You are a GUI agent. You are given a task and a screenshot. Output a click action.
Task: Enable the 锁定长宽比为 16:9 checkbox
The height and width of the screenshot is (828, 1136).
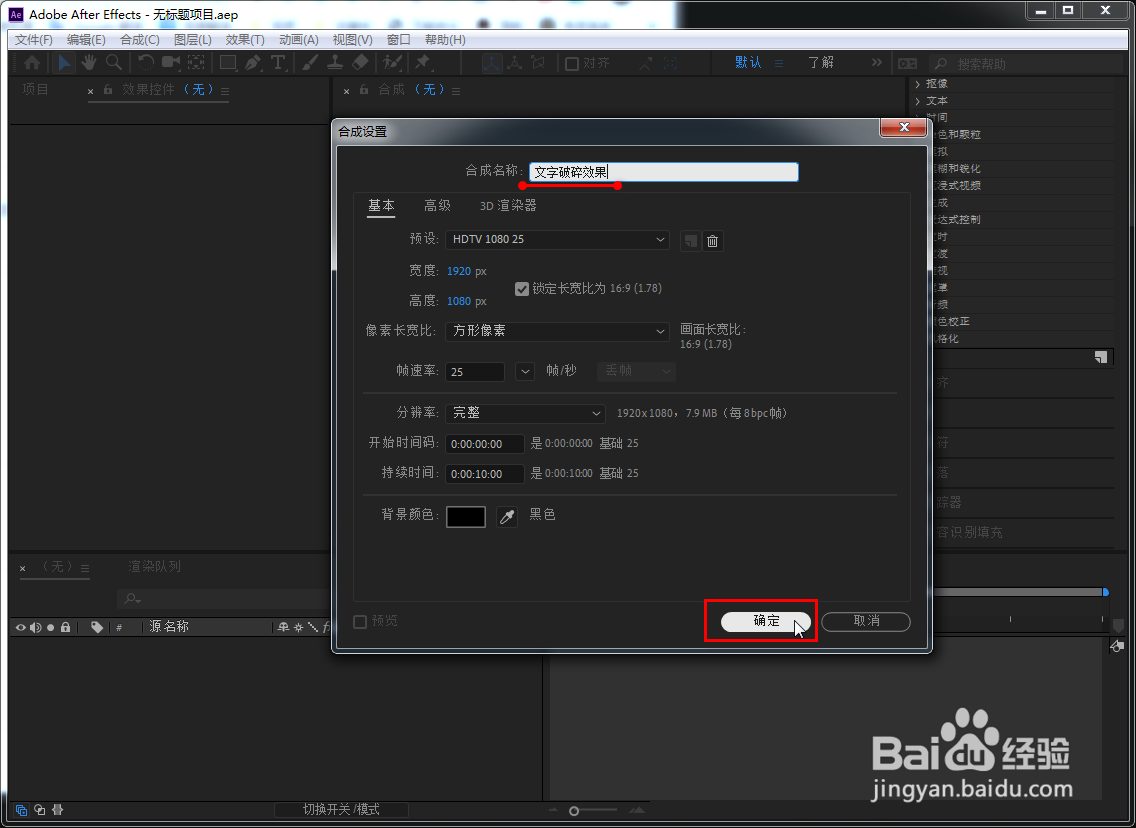coord(521,289)
